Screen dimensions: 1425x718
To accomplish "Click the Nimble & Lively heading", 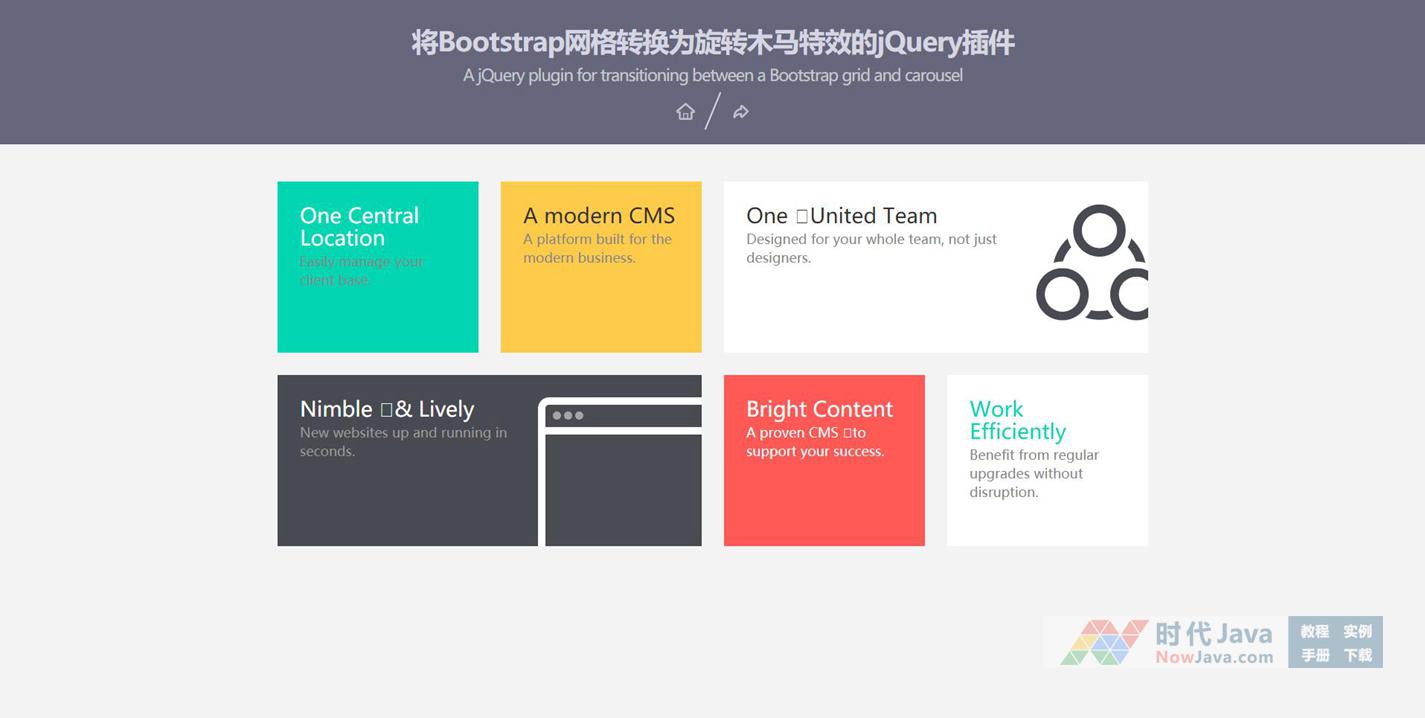I will (387, 409).
